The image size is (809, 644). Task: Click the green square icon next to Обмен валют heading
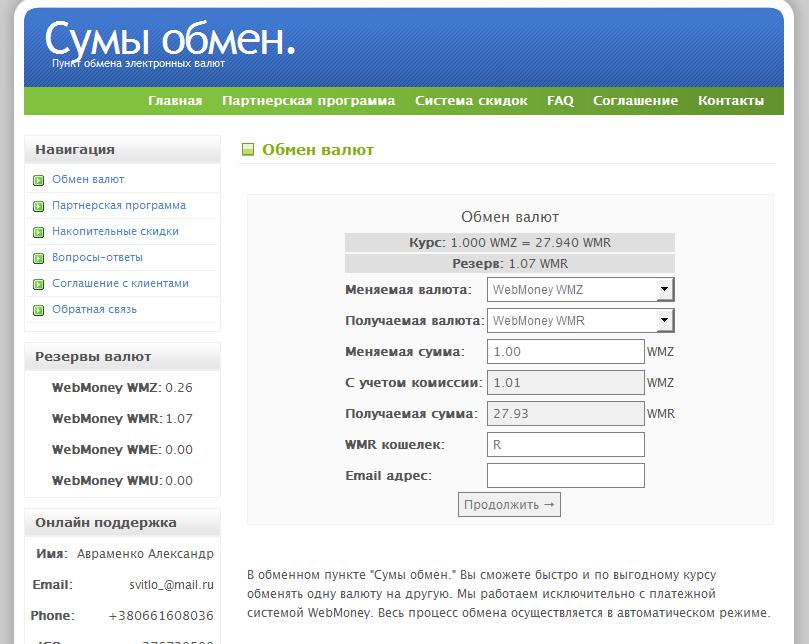pos(248,150)
